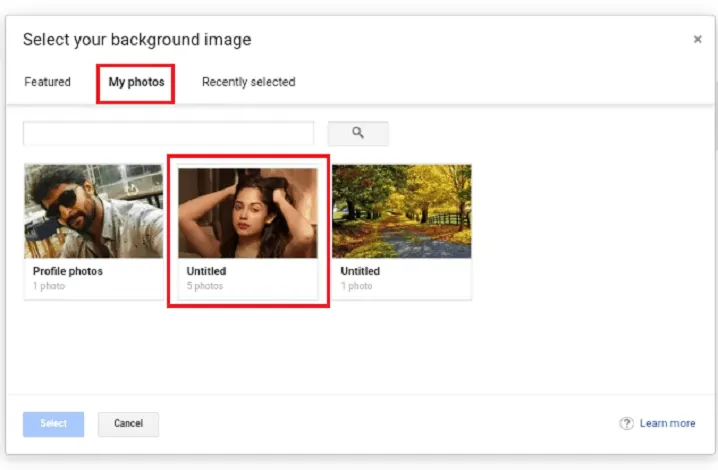Open the Profile photos album thumbnail
Image resolution: width=718 pixels, height=470 pixels.
pyautogui.click(x=93, y=211)
